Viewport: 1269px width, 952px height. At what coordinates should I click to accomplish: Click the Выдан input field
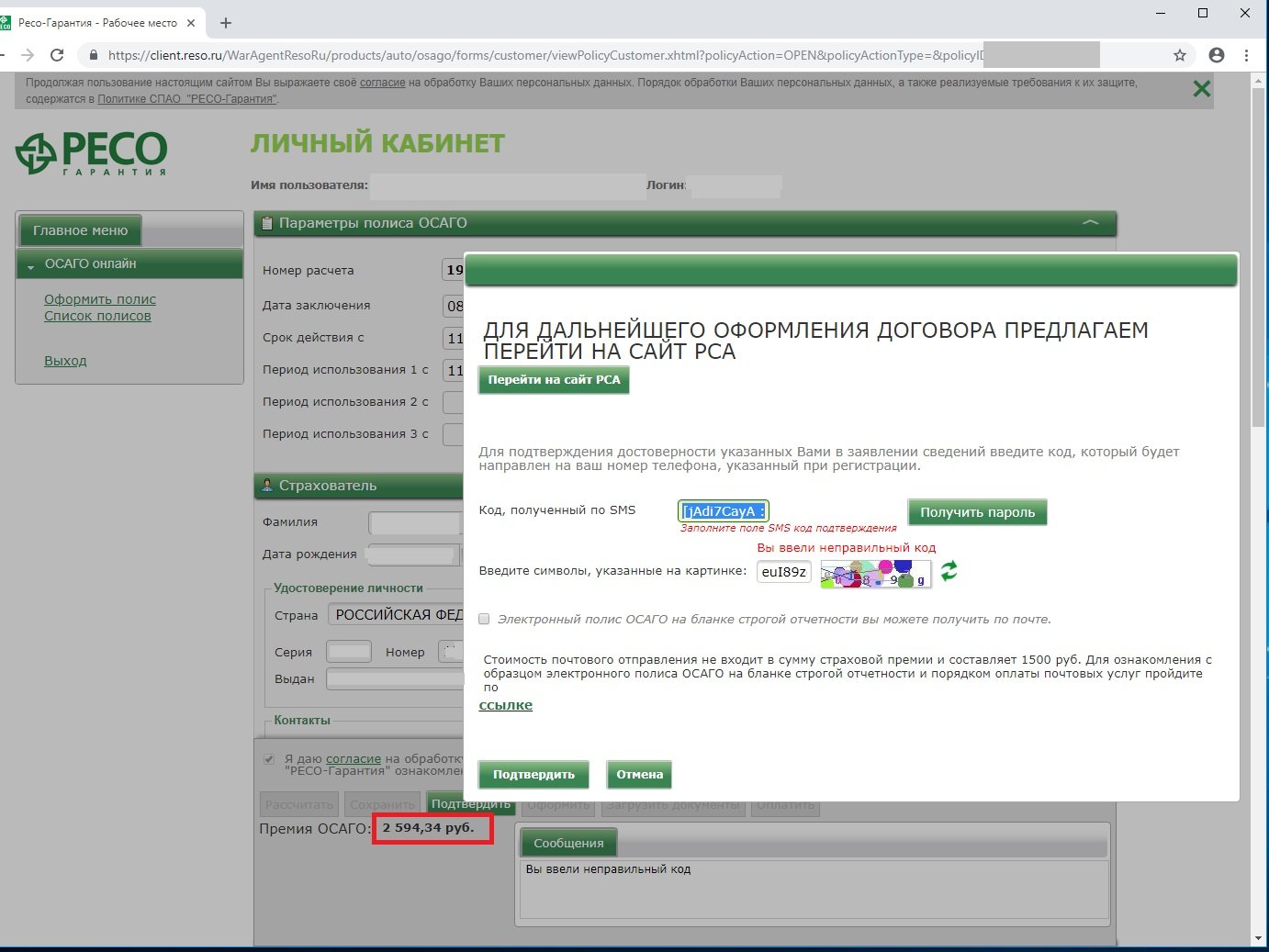[x=395, y=678]
